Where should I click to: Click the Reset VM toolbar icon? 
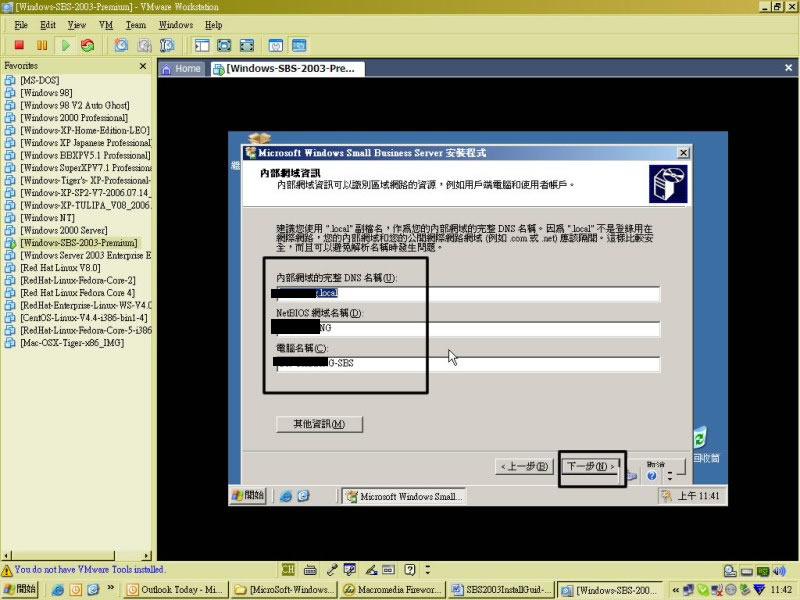(87, 45)
